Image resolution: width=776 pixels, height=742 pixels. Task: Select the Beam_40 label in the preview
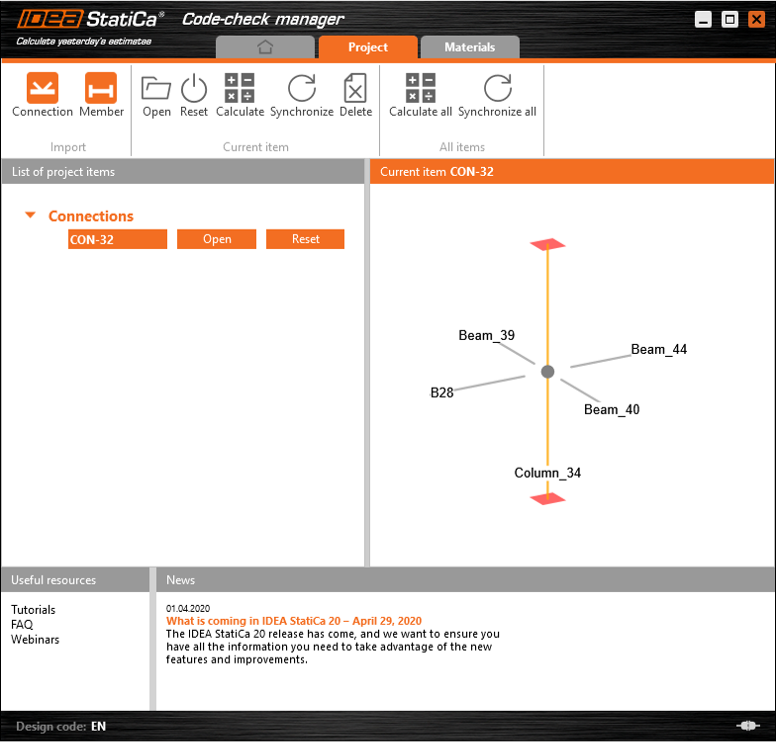pyautogui.click(x=612, y=410)
